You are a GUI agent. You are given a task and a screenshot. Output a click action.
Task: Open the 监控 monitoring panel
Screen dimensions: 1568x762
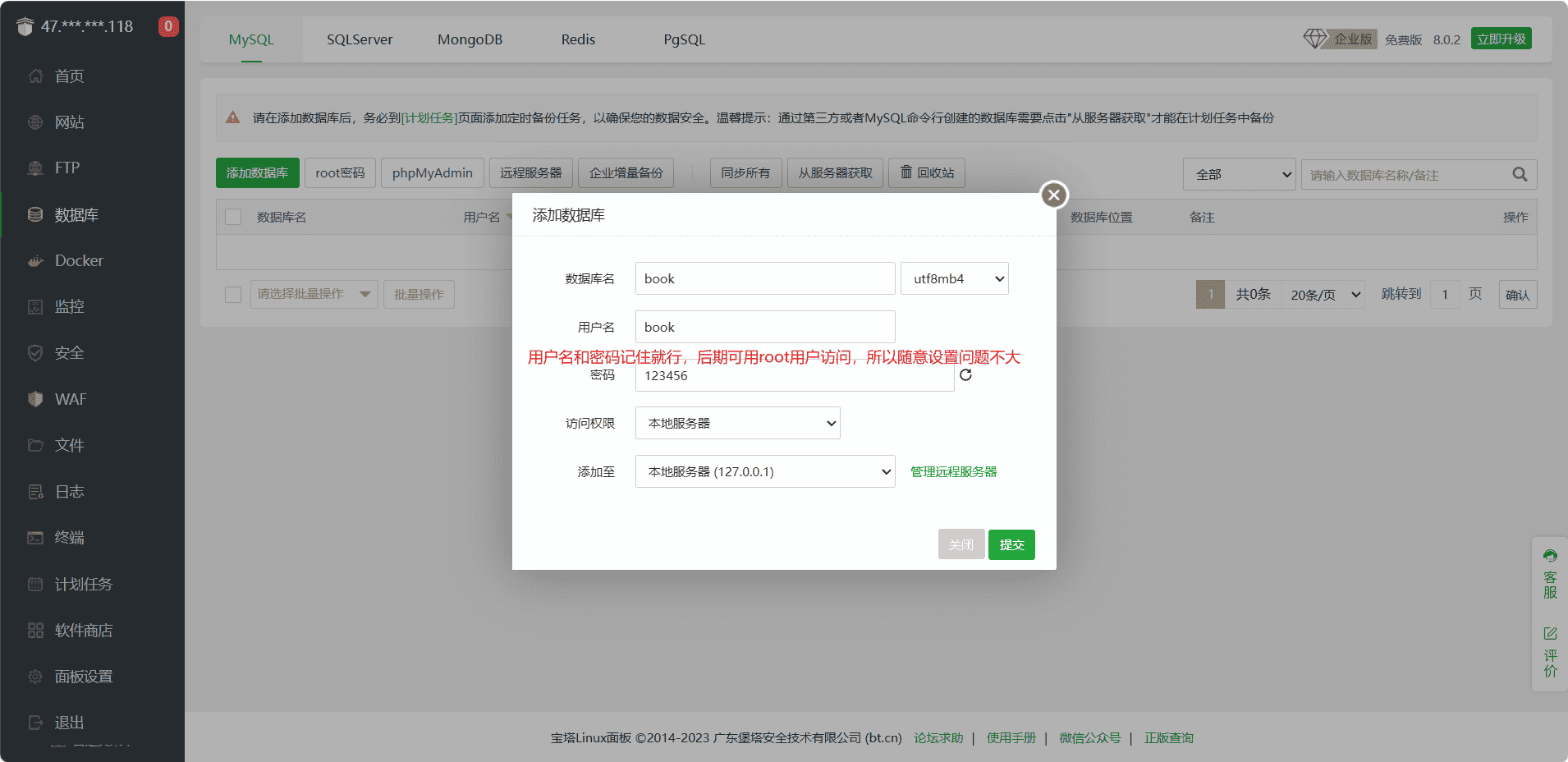pyautogui.click(x=69, y=306)
